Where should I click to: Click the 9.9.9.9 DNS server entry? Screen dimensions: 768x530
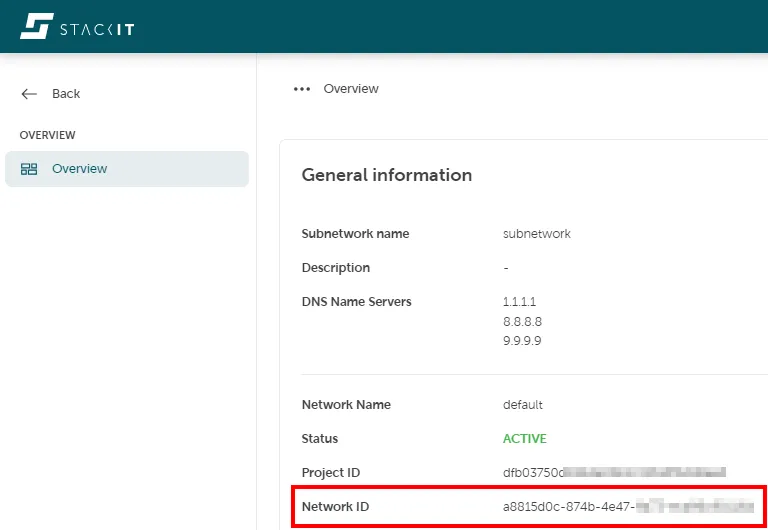point(522,341)
